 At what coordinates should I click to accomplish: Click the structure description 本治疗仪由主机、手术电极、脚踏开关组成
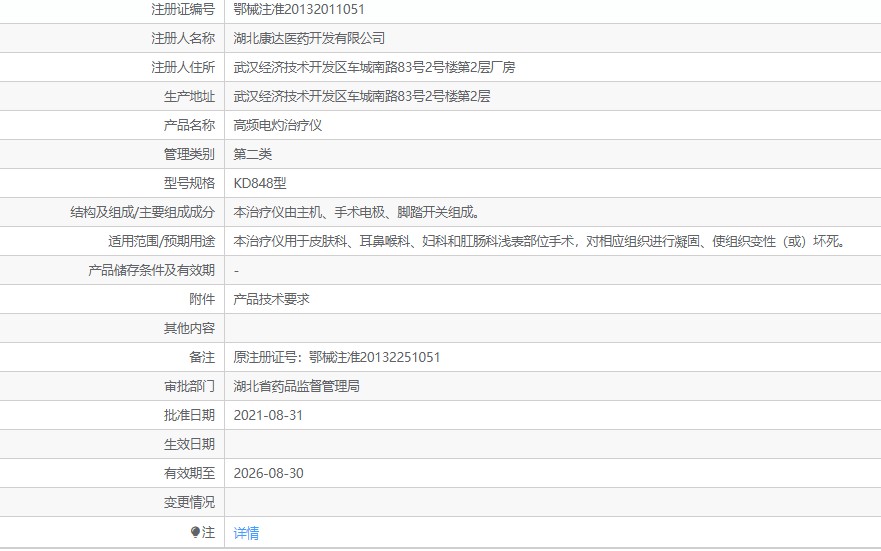357,212
